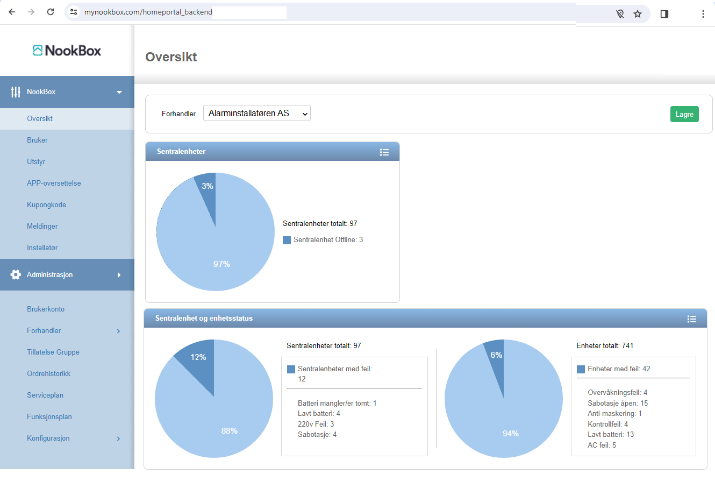Click the text AC feil: 5
The width and height of the screenshot is (715, 481).
(x=601, y=445)
